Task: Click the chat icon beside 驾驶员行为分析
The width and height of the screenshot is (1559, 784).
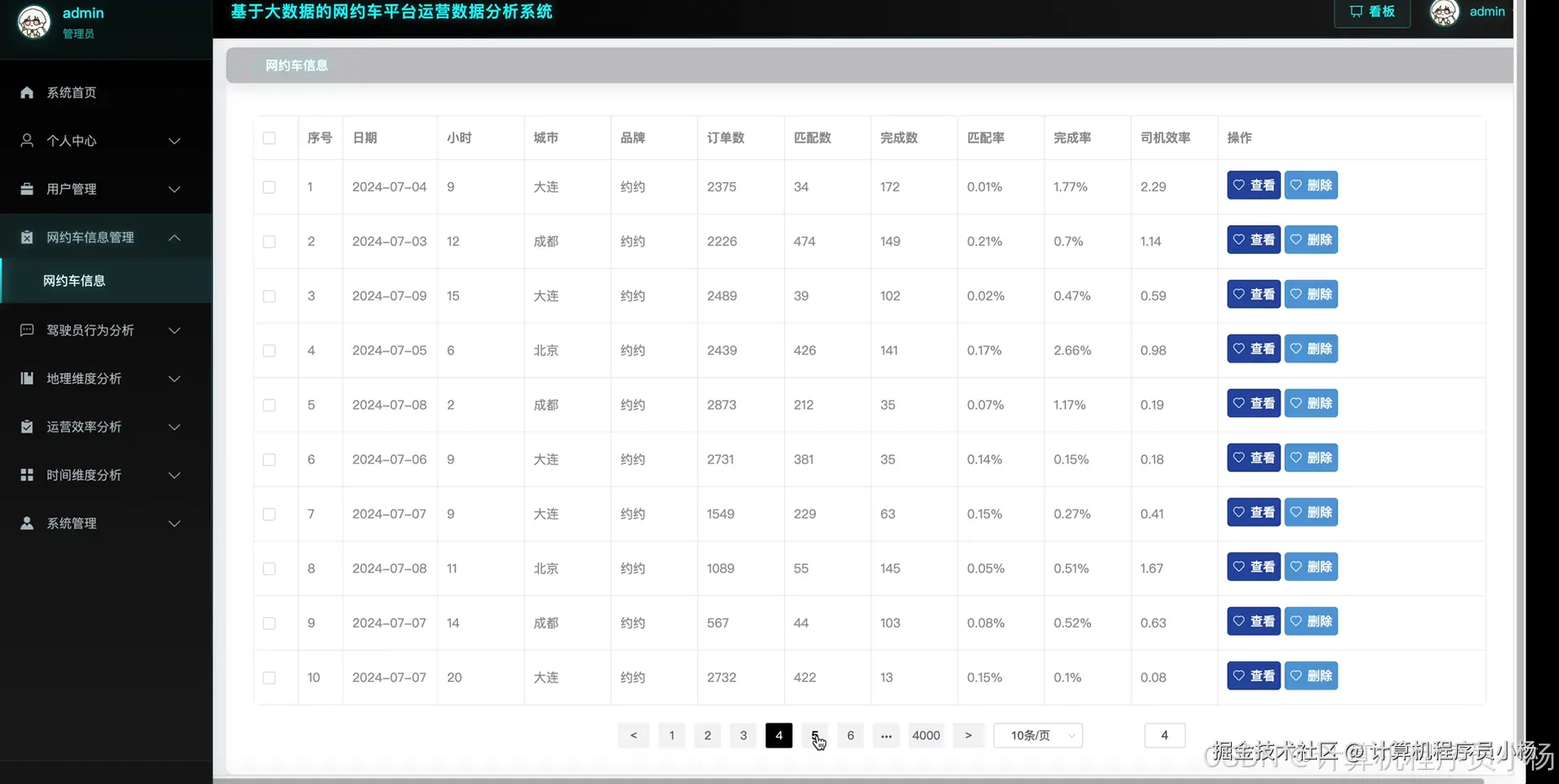Action: pyautogui.click(x=27, y=330)
